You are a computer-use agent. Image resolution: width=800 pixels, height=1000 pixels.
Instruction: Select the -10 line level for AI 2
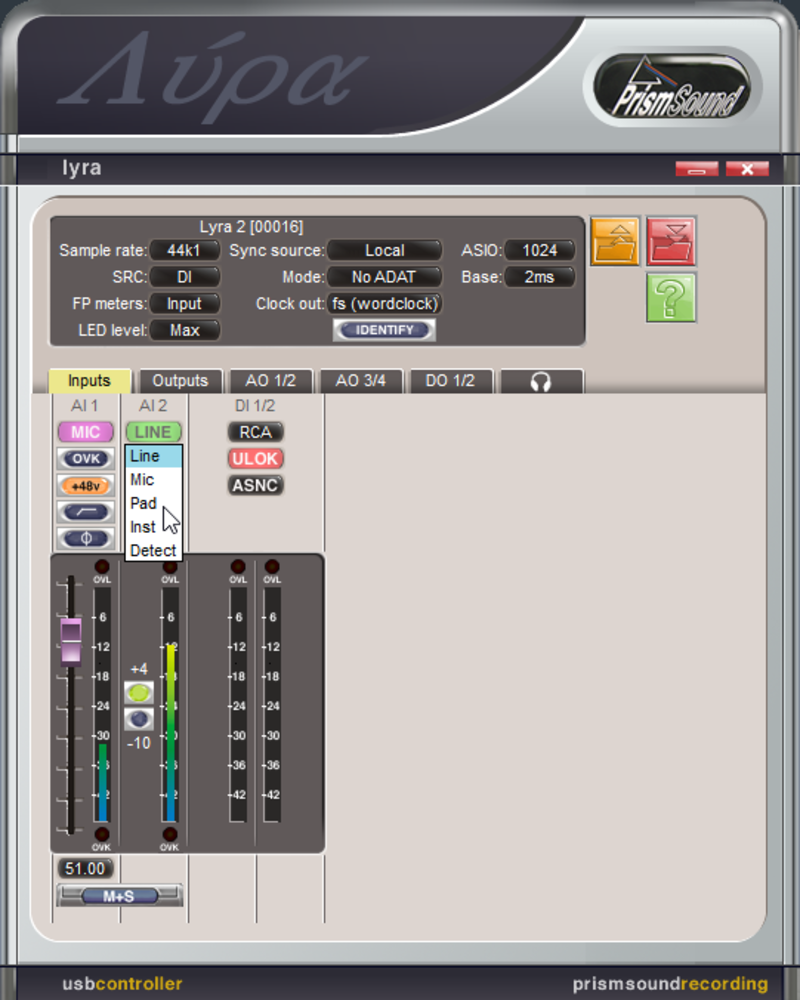click(138, 719)
